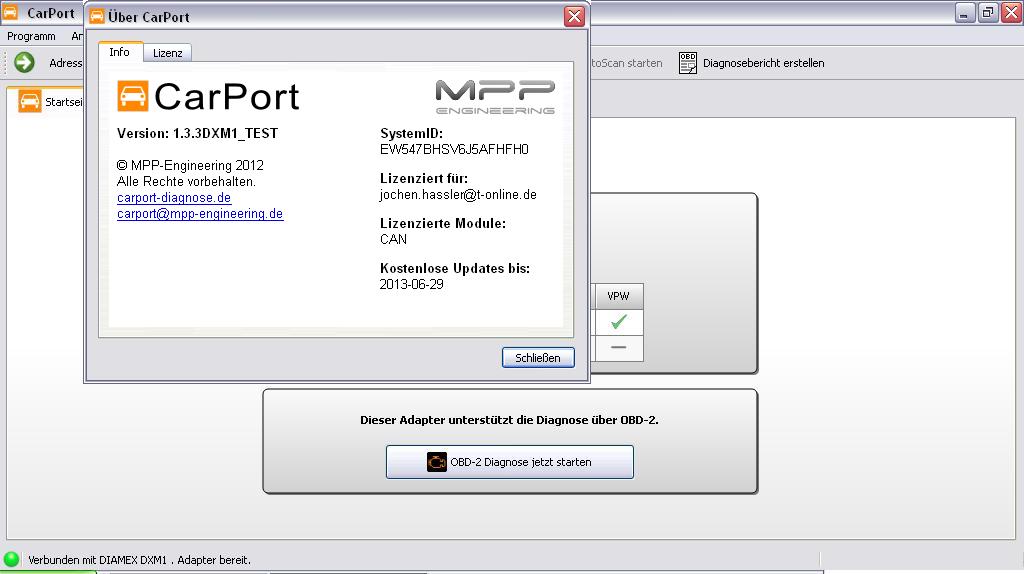This screenshot has height=574, width=1024.
Task: Click the MPP Engineering logo
Action: tap(495, 97)
